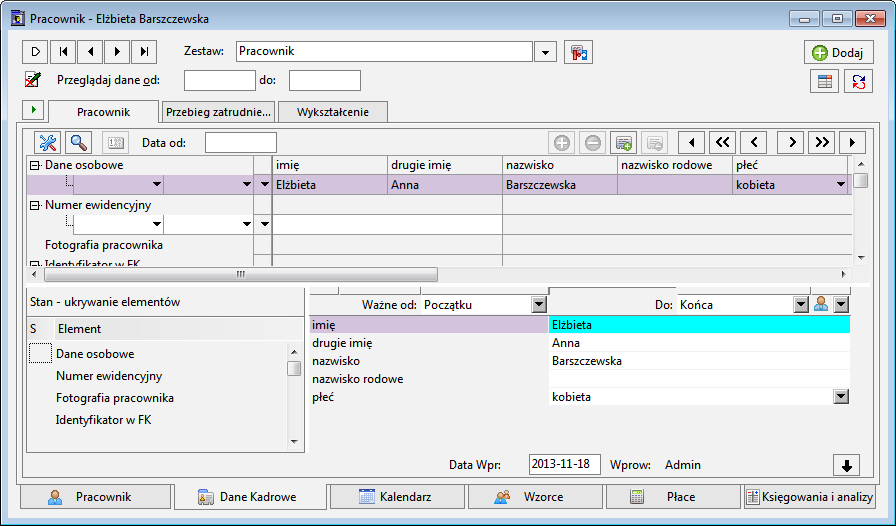
Task: Open the płeć kobieta dropdown in grid row
Action: tap(841, 185)
